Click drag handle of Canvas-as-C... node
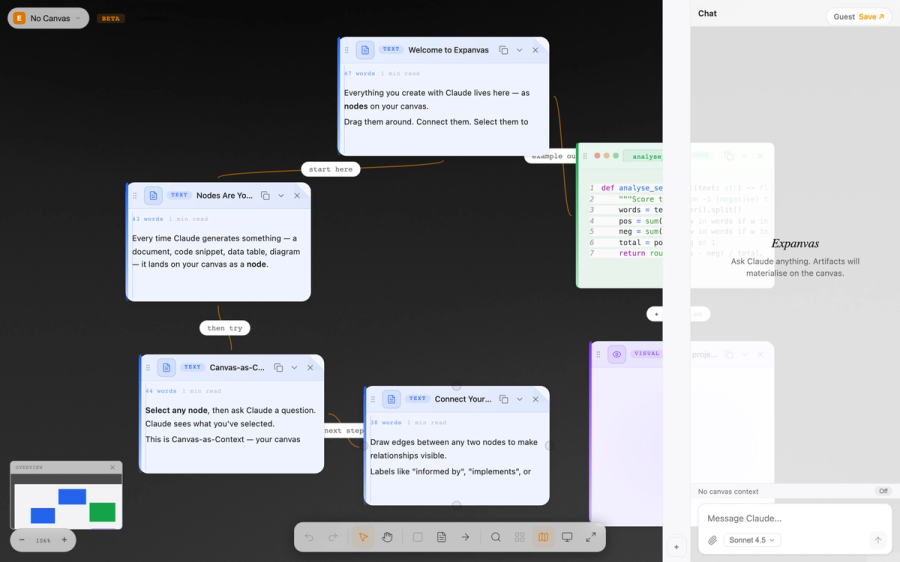The height and width of the screenshot is (562, 900). (x=148, y=367)
